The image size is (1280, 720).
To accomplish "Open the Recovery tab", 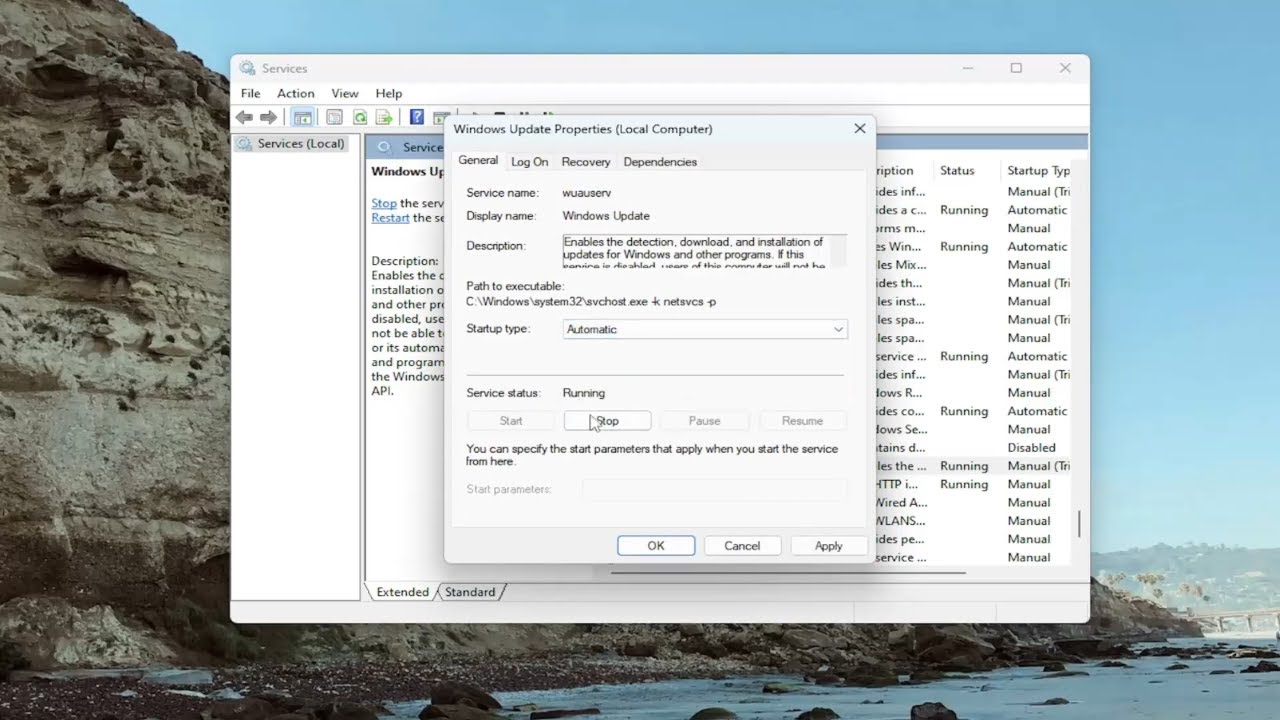I will coord(585,162).
